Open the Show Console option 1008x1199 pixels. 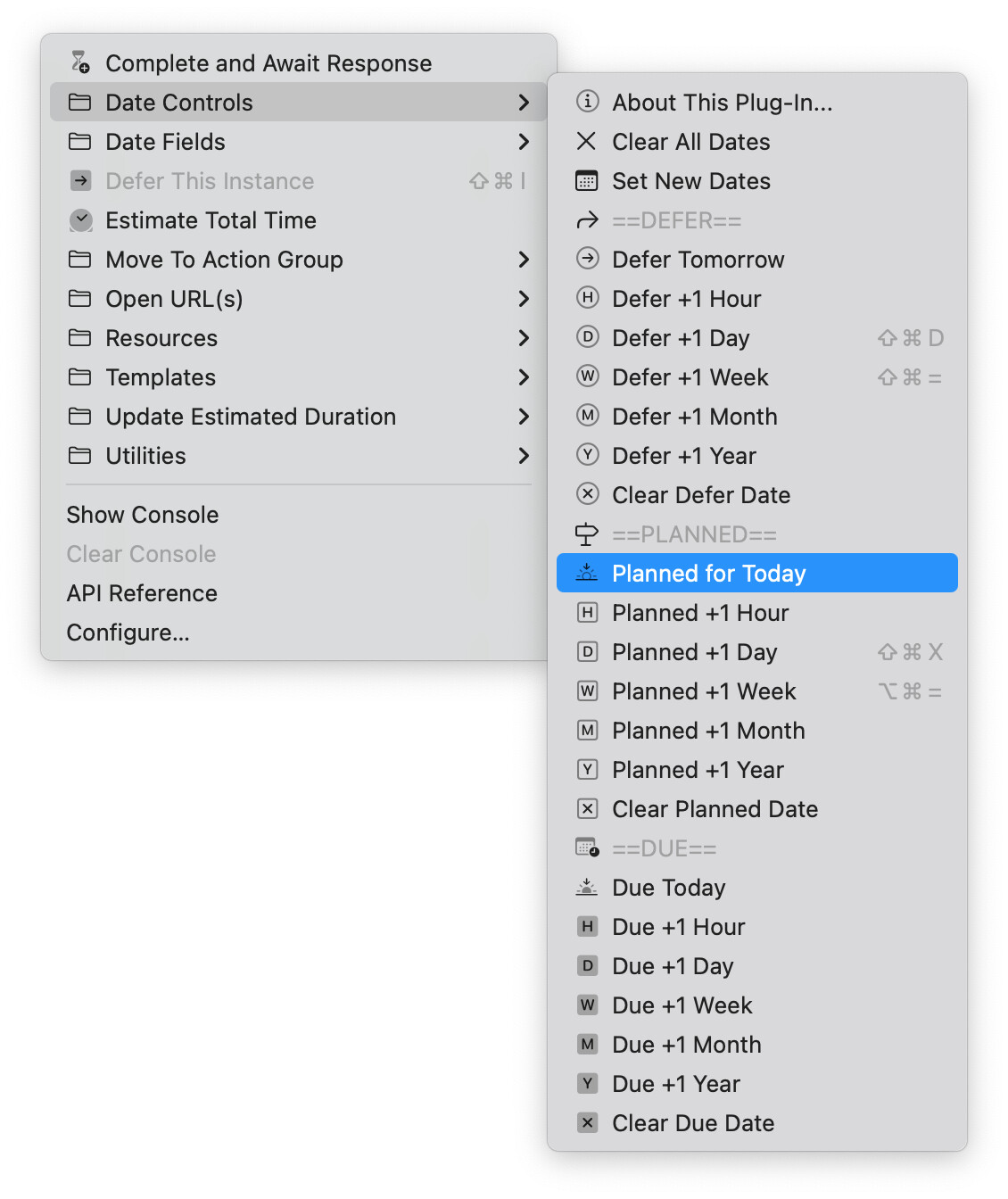pos(143,515)
